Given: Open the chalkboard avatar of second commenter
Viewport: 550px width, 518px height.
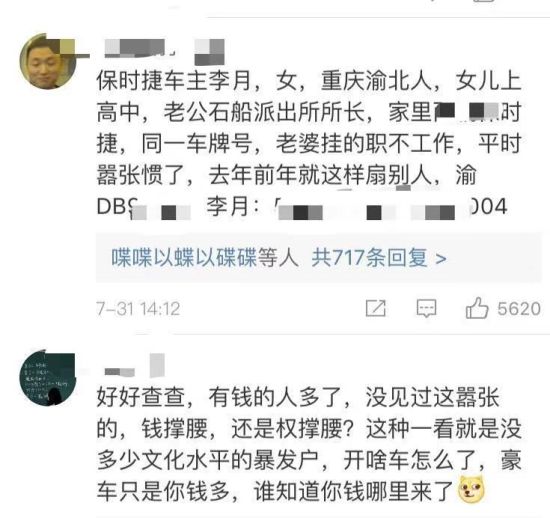Looking at the screenshot, I should coord(47,378).
